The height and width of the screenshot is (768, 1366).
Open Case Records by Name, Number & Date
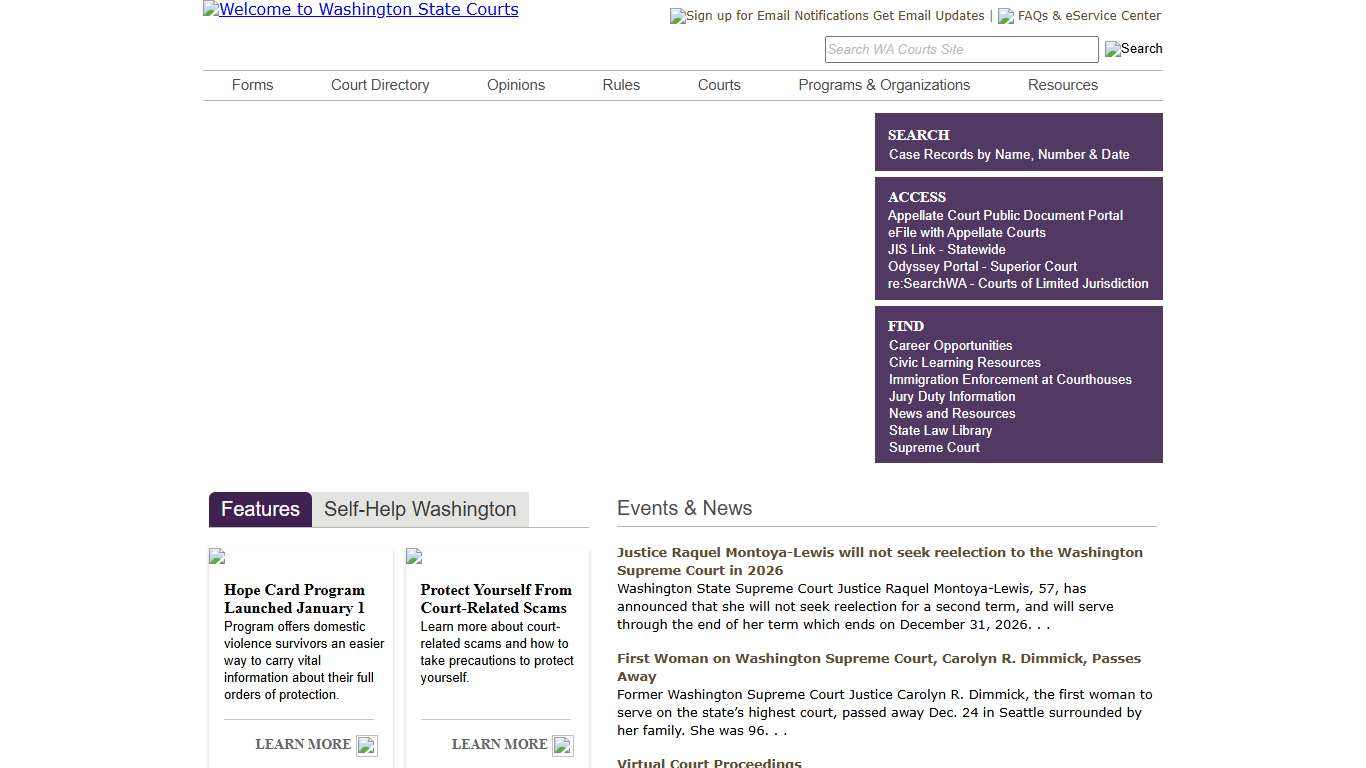(x=1008, y=154)
